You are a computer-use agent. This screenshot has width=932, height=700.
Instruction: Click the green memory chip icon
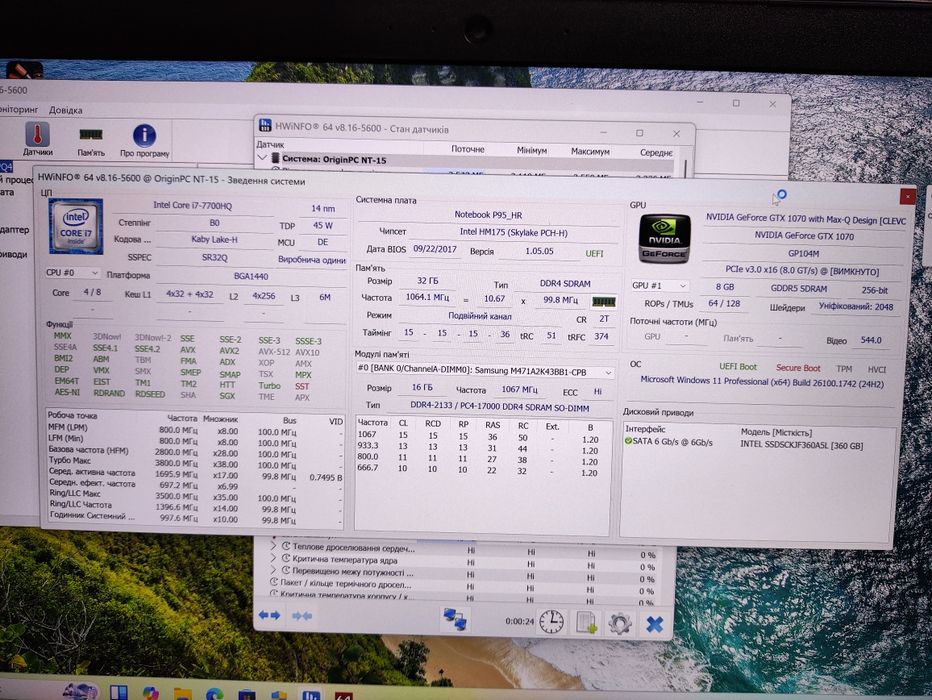point(603,302)
